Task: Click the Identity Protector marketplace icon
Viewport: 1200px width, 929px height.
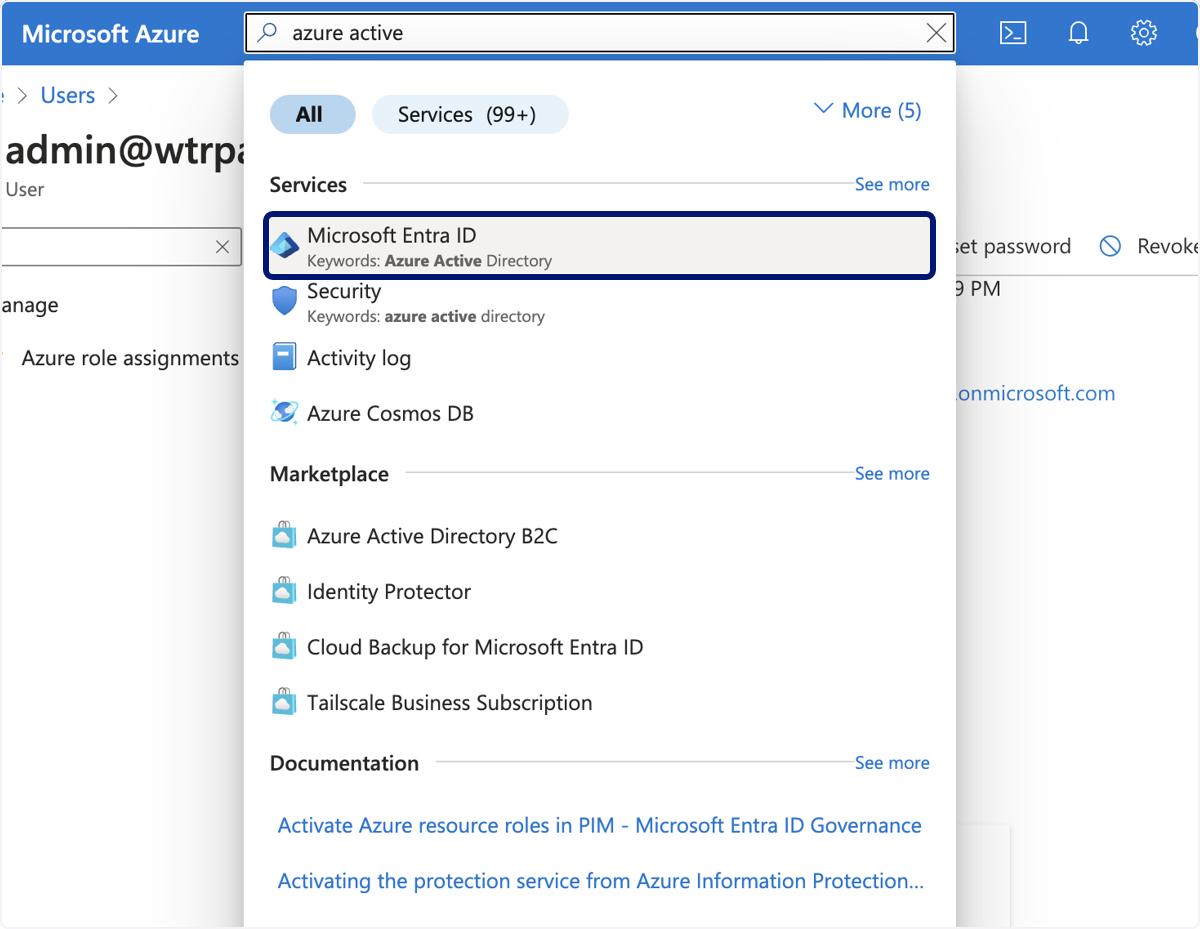Action: tap(284, 591)
